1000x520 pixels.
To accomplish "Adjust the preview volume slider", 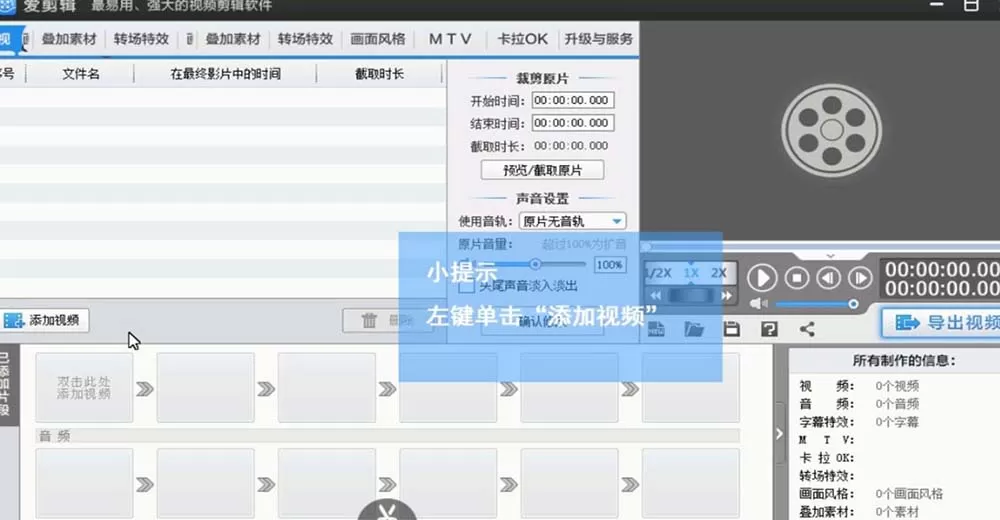I will (817, 304).
